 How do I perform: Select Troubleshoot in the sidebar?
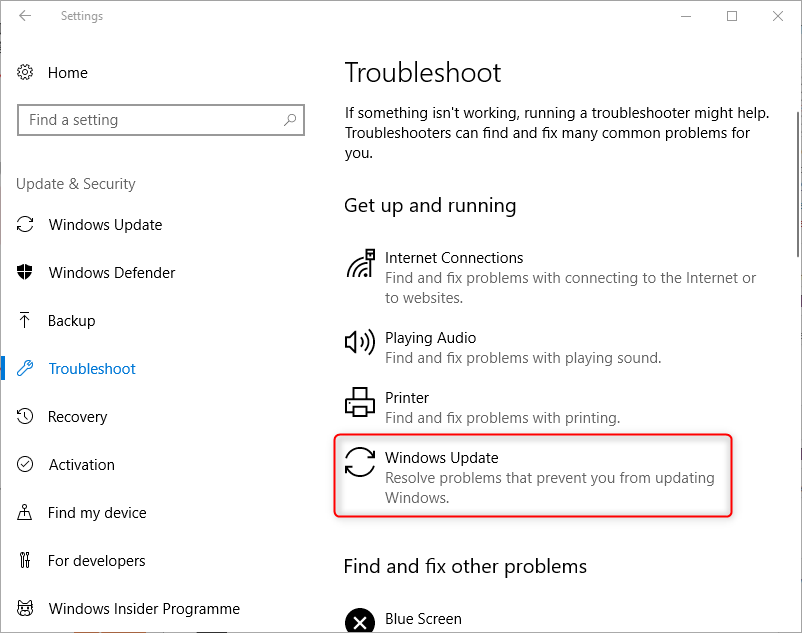pos(92,369)
